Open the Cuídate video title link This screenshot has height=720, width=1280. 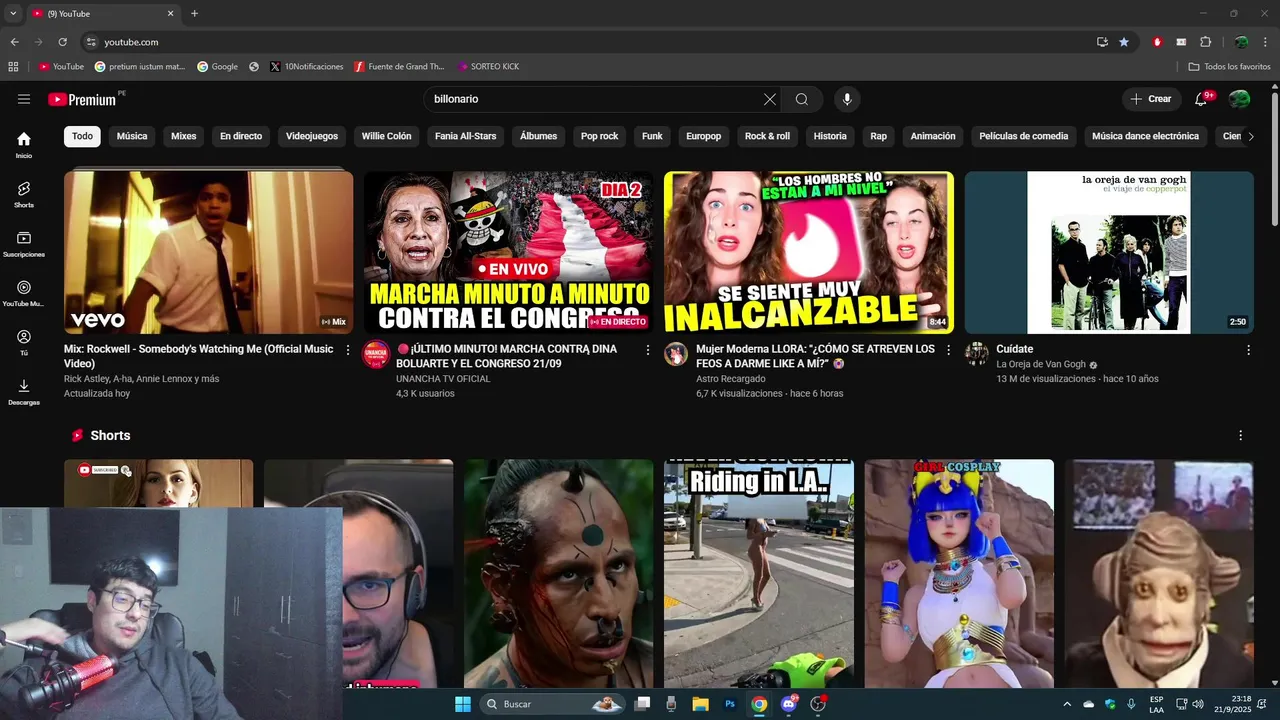pyautogui.click(x=1015, y=349)
